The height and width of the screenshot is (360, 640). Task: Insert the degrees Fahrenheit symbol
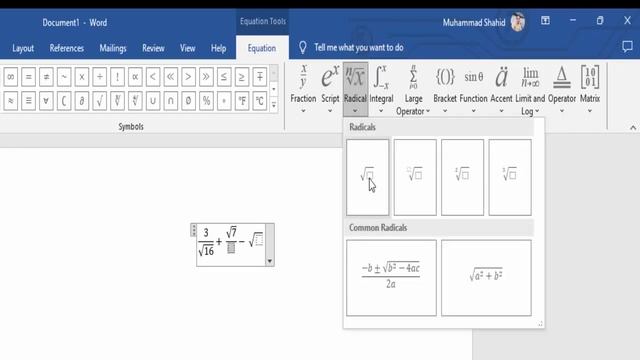tap(242, 101)
